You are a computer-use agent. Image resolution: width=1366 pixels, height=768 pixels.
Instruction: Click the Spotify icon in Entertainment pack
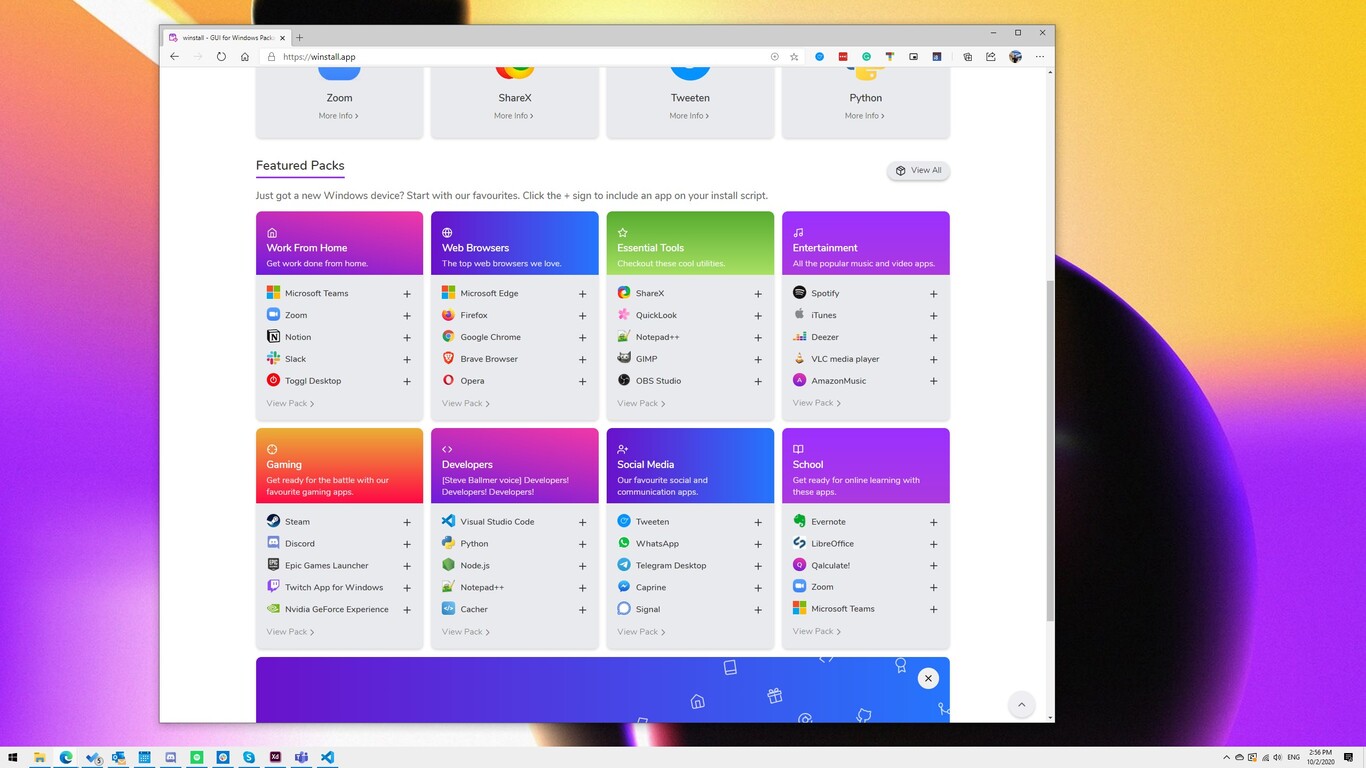pyautogui.click(x=799, y=293)
